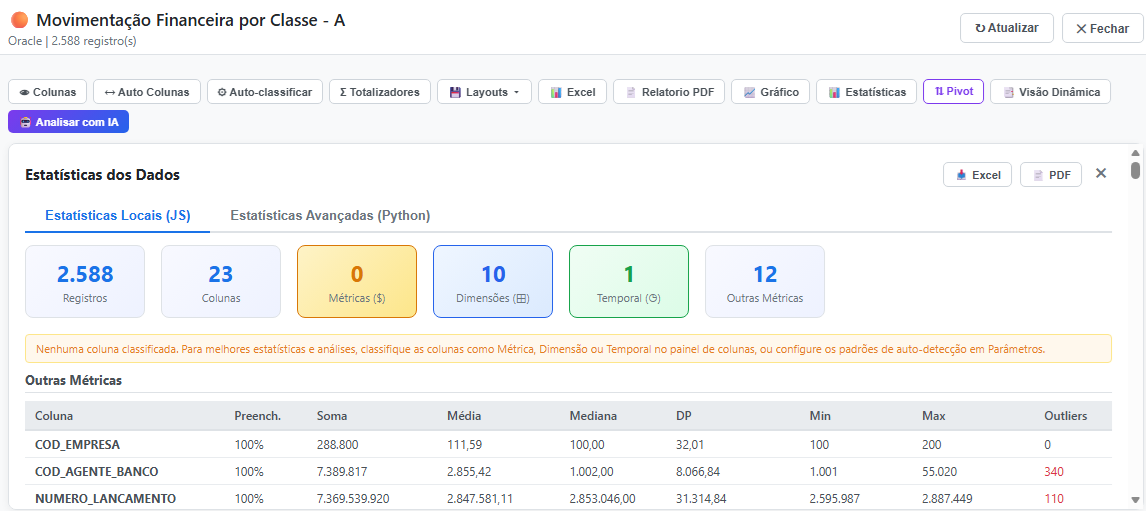The height and width of the screenshot is (511, 1146).
Task: Open the Gráfico chart view
Action: point(770,92)
